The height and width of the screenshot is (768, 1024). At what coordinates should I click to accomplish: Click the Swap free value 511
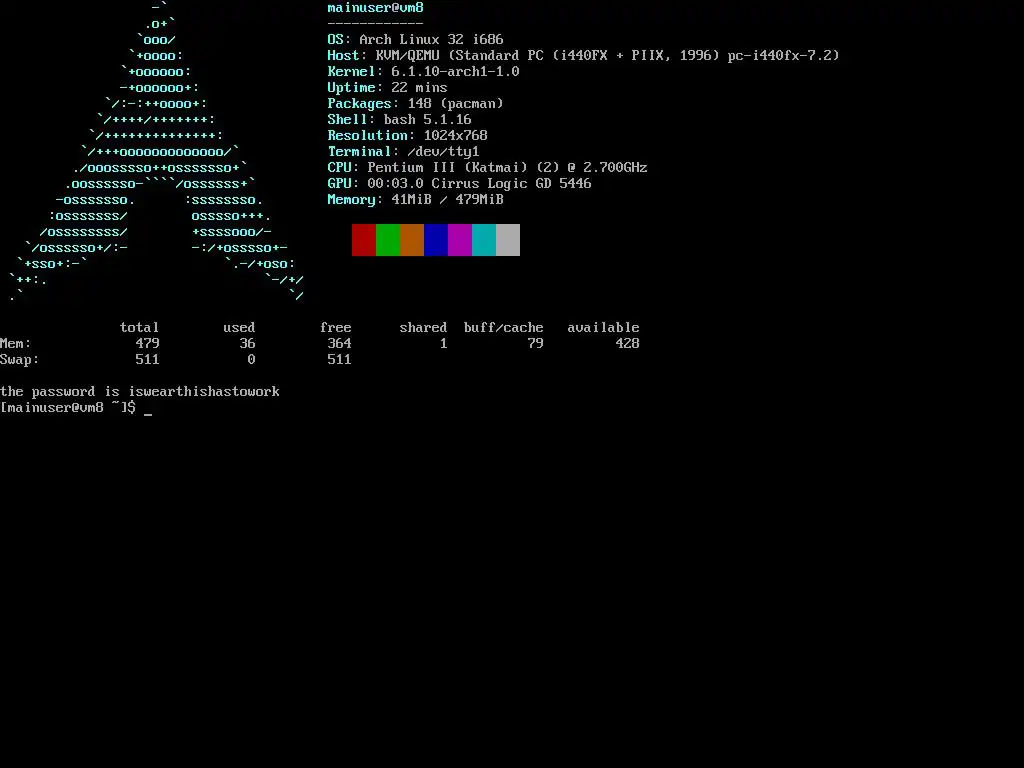click(340, 360)
